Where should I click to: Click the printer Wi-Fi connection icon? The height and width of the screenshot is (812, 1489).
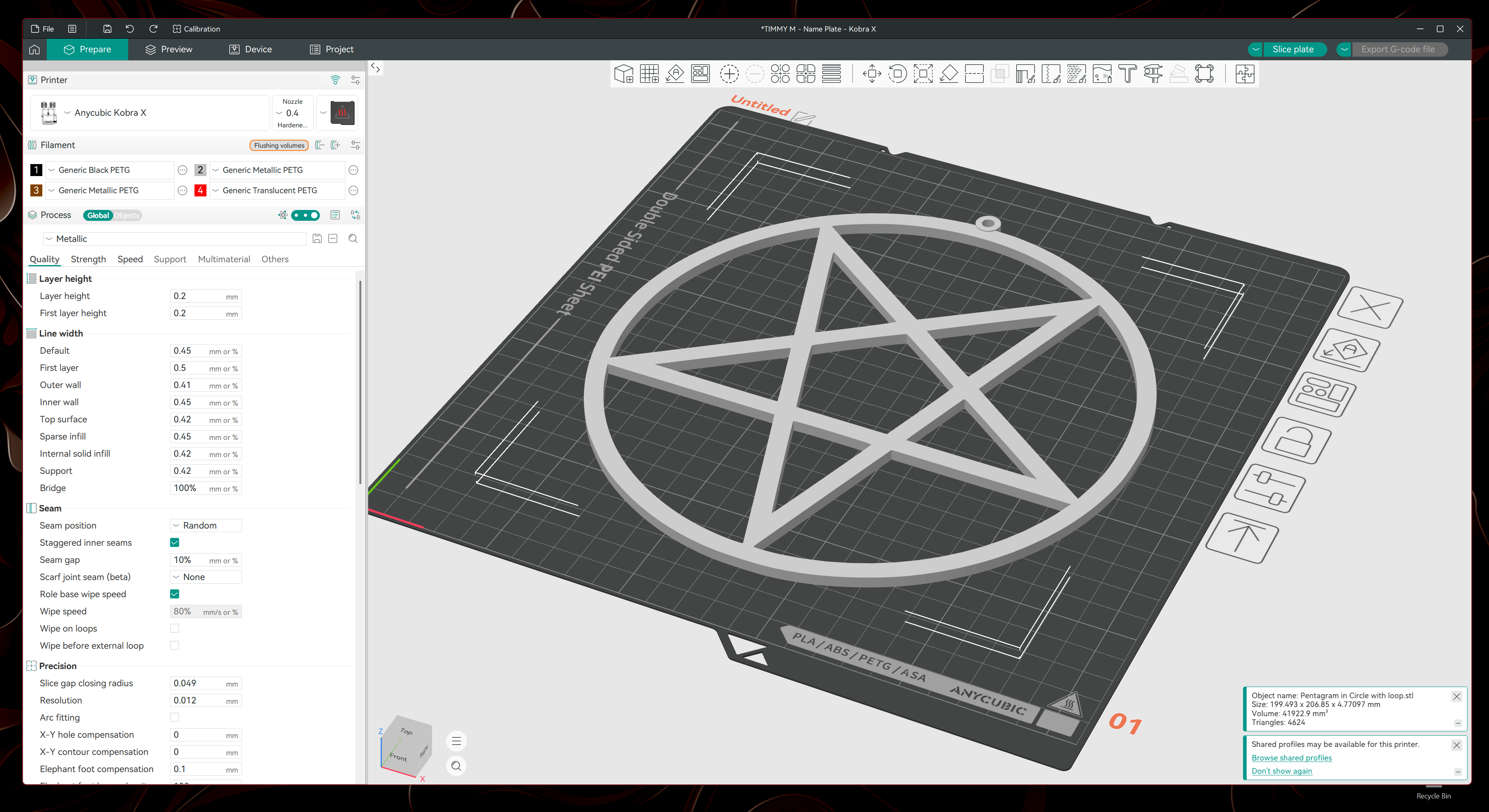click(335, 80)
